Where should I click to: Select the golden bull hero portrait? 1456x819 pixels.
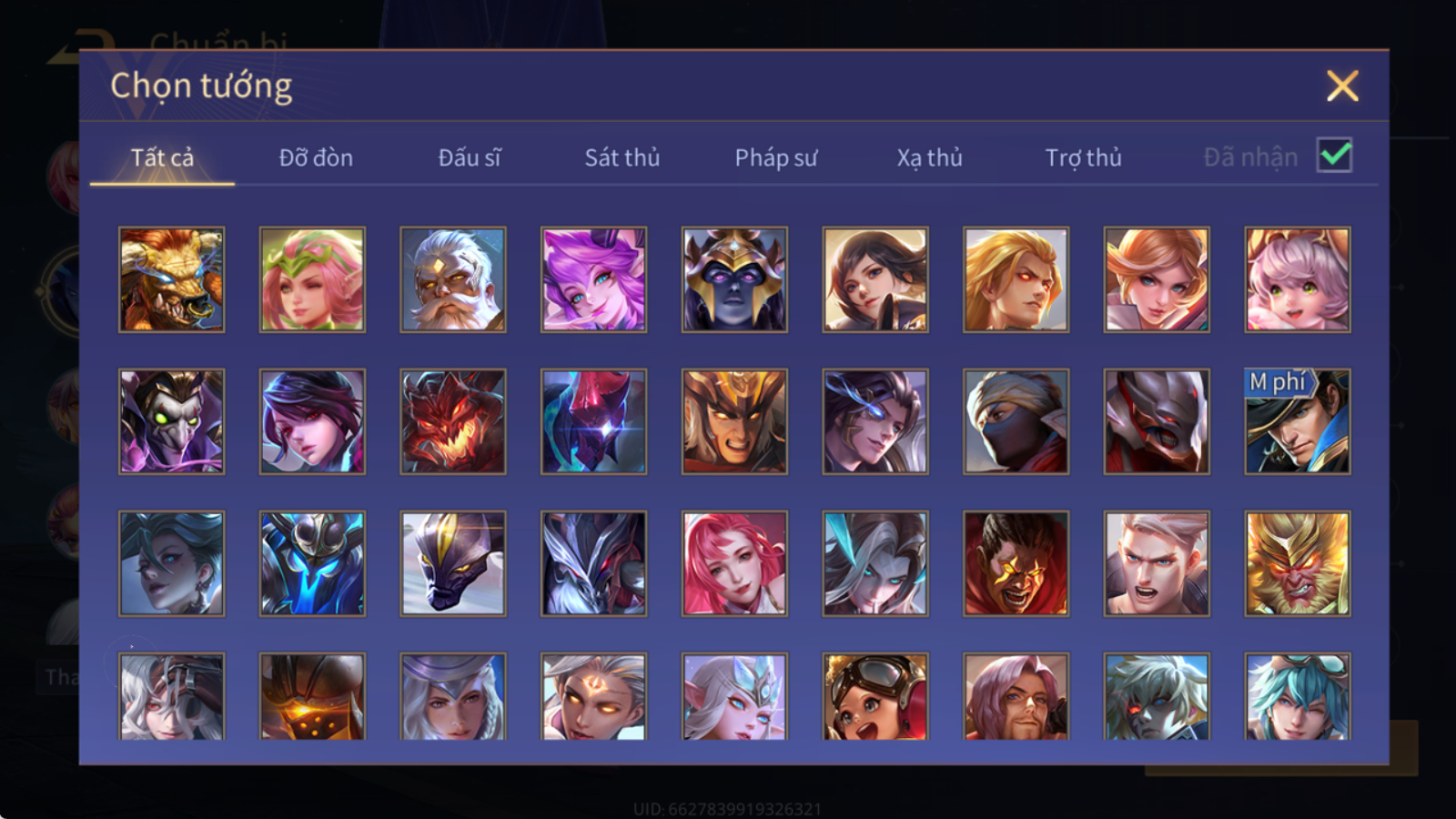tap(171, 279)
